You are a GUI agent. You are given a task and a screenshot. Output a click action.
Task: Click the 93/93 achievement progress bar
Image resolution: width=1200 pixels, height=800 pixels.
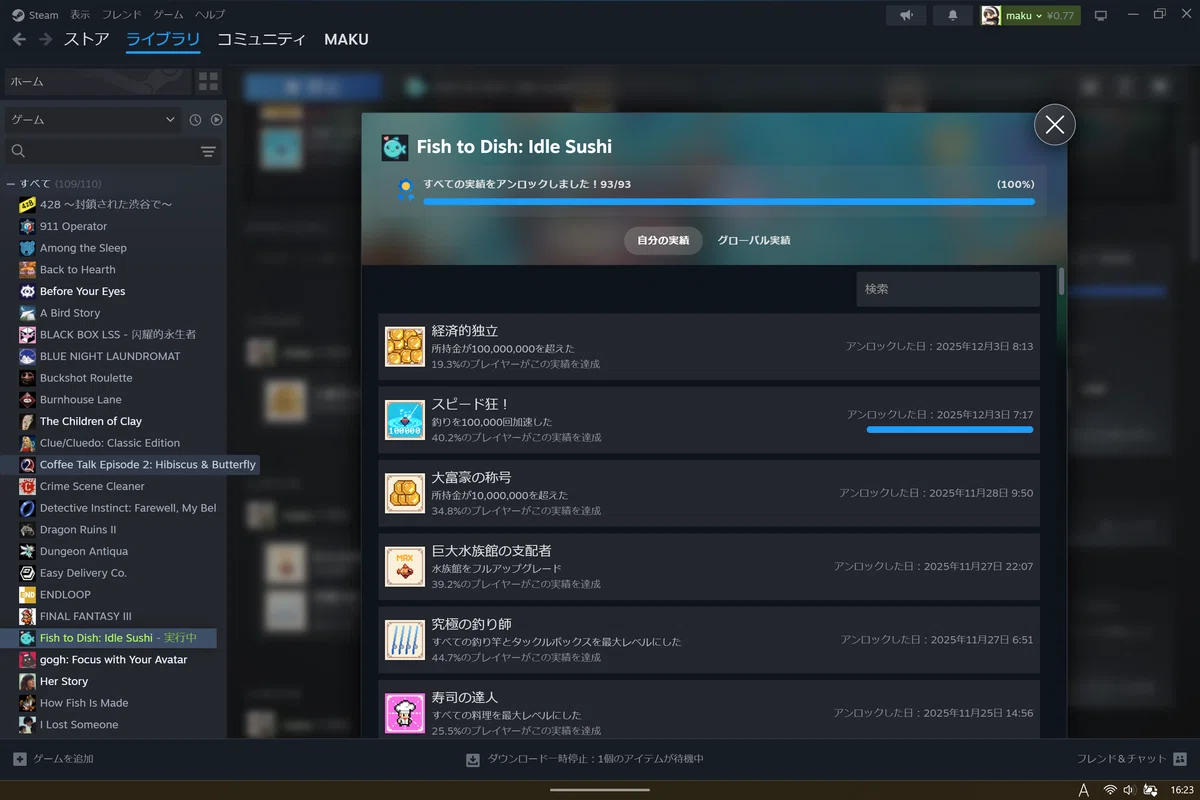(729, 202)
